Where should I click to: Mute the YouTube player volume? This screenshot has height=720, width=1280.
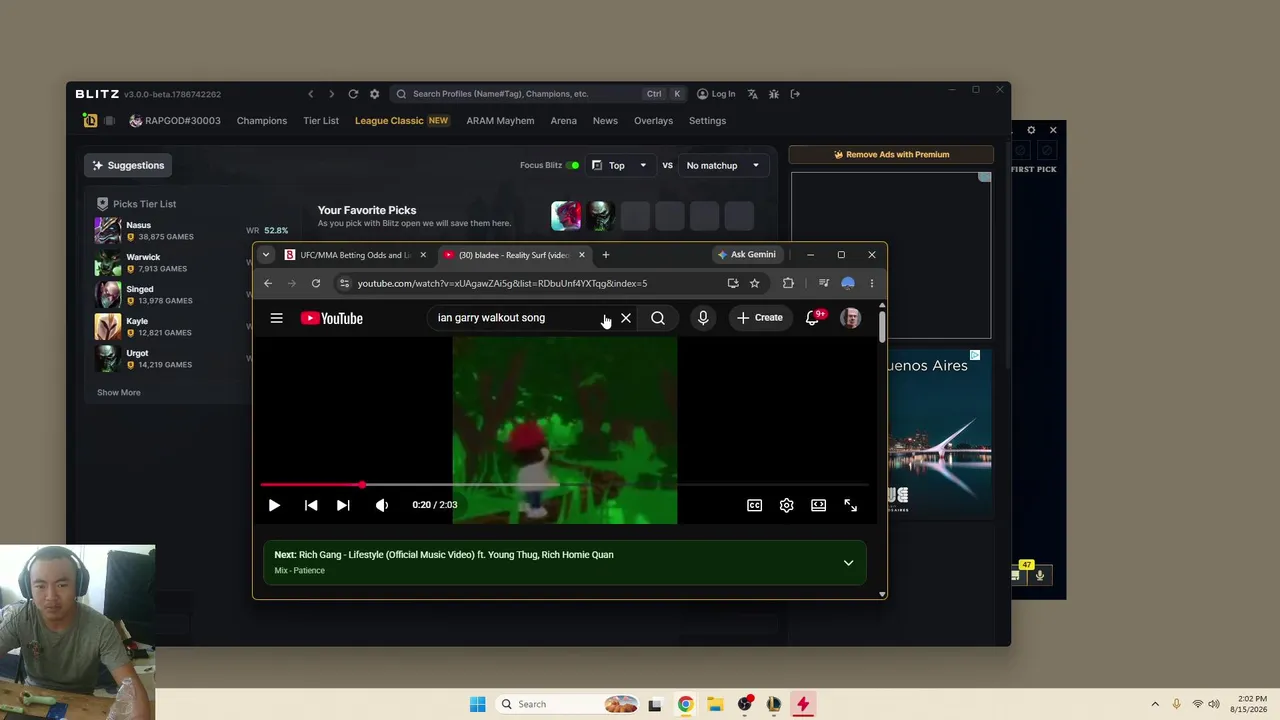382,505
